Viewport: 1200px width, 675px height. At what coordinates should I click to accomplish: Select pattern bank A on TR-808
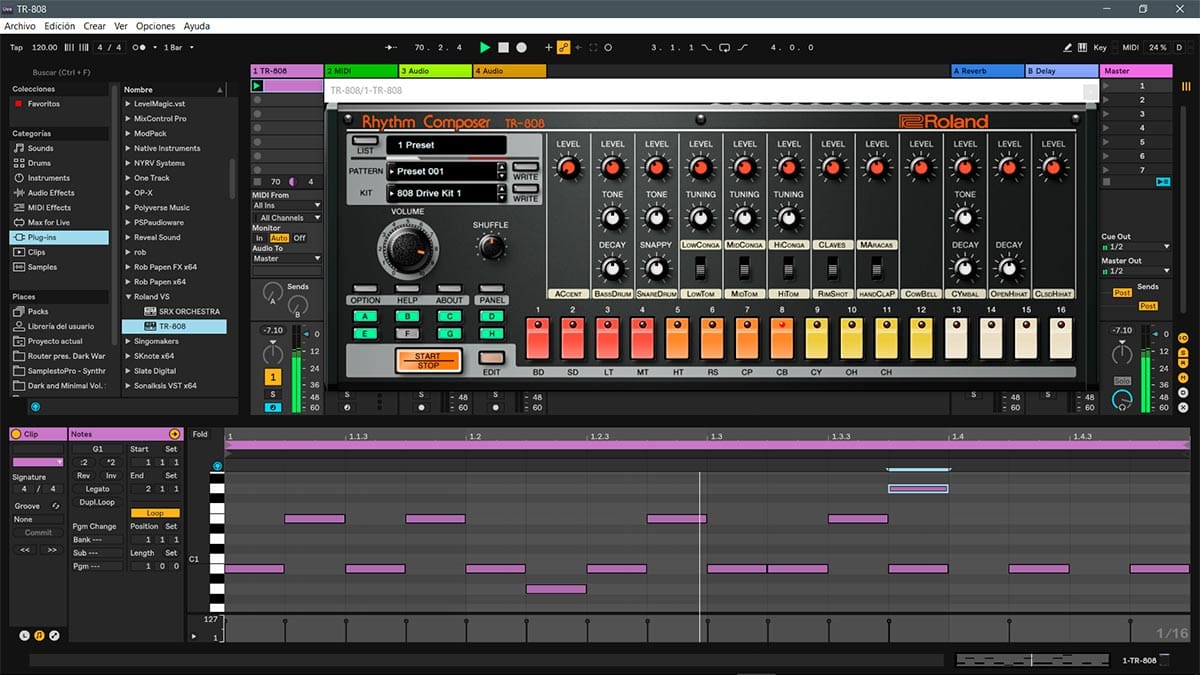pyautogui.click(x=364, y=316)
